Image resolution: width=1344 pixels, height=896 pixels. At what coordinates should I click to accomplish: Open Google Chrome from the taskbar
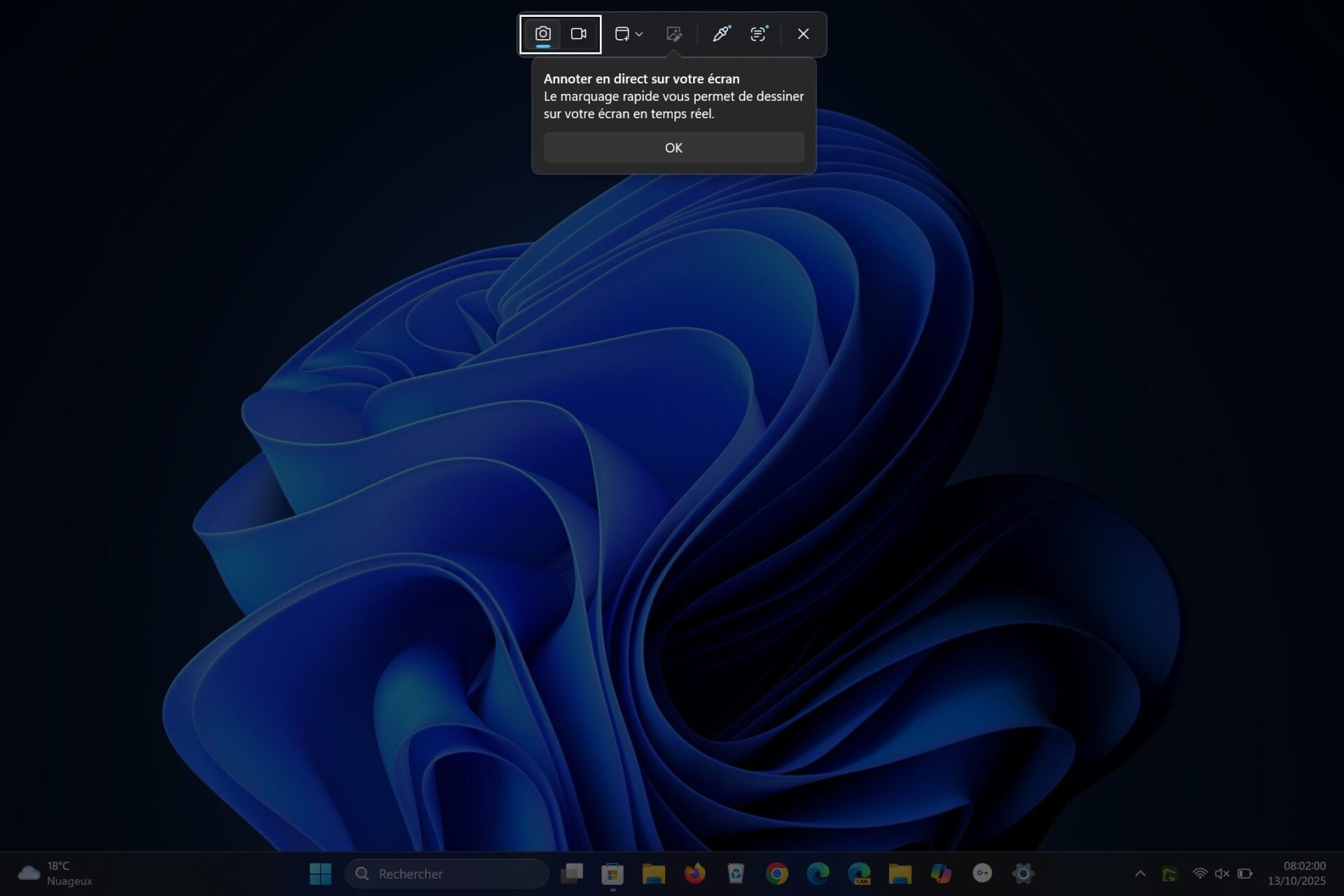pyautogui.click(x=776, y=874)
